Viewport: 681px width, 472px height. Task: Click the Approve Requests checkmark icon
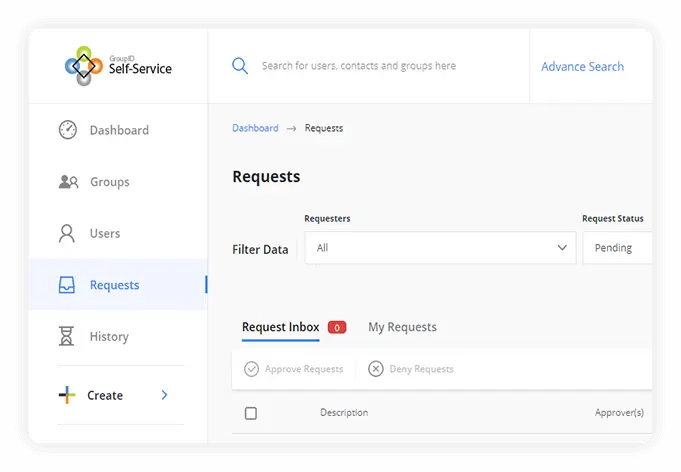tap(251, 369)
